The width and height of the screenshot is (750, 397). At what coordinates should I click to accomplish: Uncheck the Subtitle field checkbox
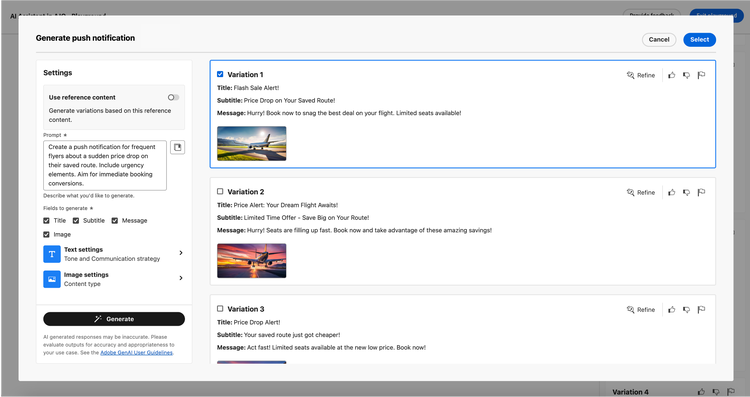click(x=76, y=221)
